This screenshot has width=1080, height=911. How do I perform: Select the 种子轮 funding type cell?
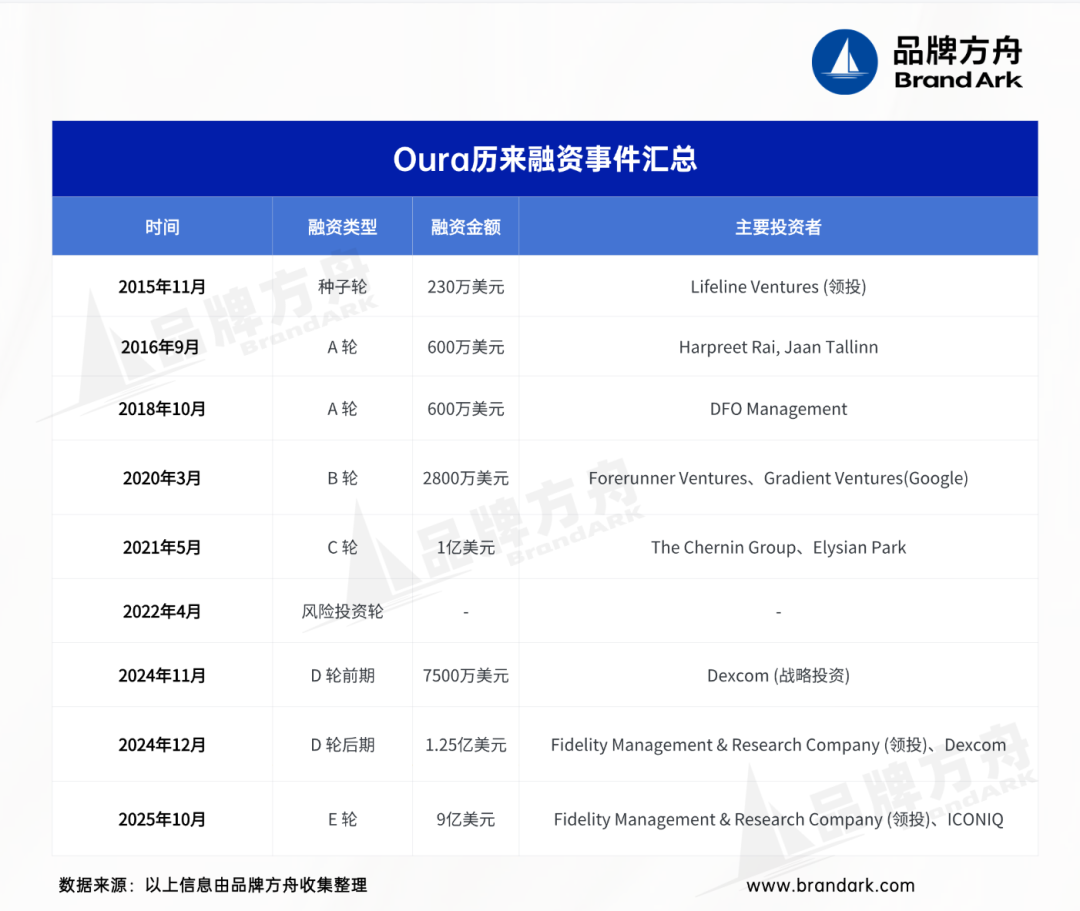342,287
